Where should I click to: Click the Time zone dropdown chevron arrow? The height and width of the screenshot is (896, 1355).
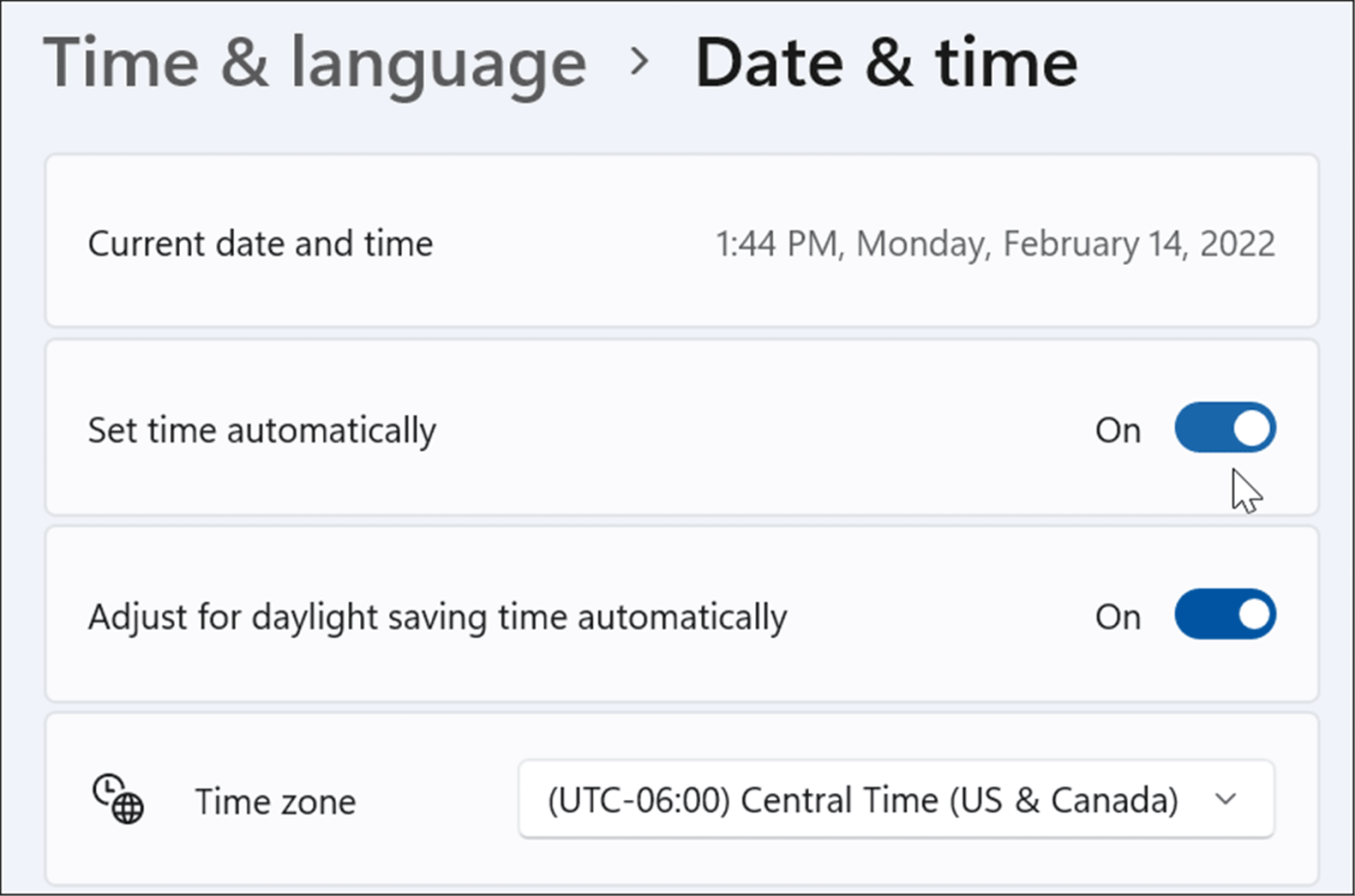click(x=1226, y=799)
